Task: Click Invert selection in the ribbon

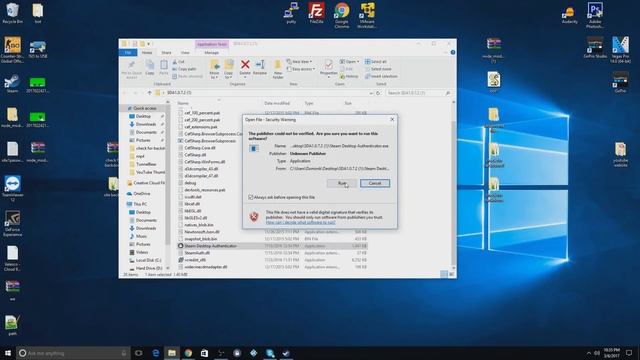Action: [x=381, y=76]
